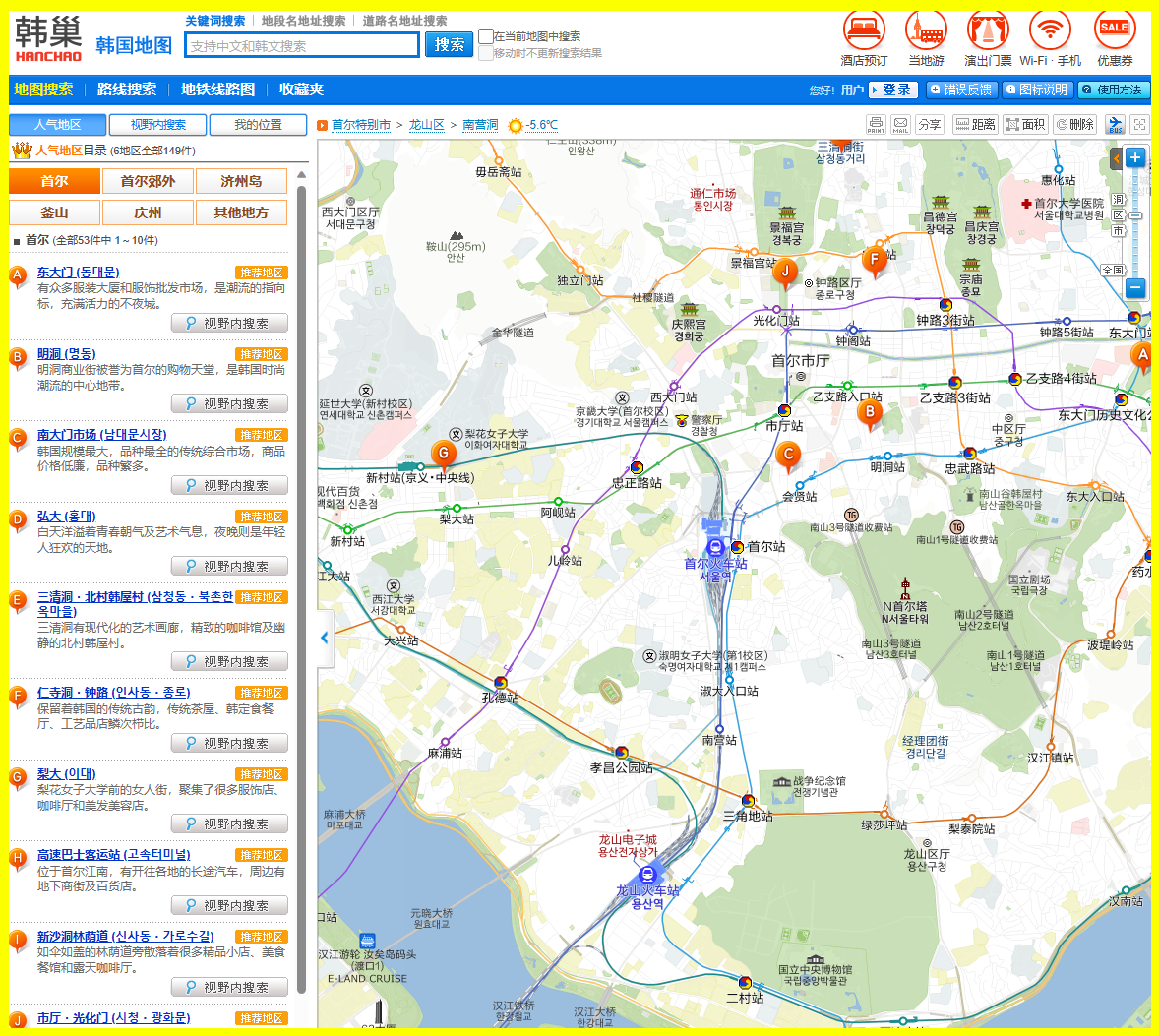Viewport: 1159px width, 1036px height.
Task: Select the 济州岛 region tab
Action: click(x=241, y=181)
